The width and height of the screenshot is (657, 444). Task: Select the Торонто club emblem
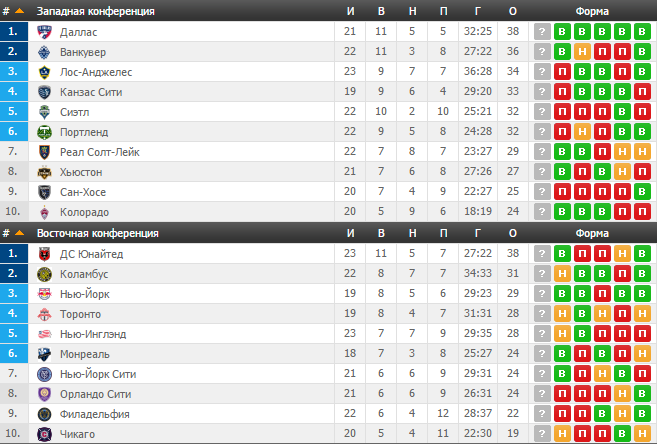[x=44, y=314]
